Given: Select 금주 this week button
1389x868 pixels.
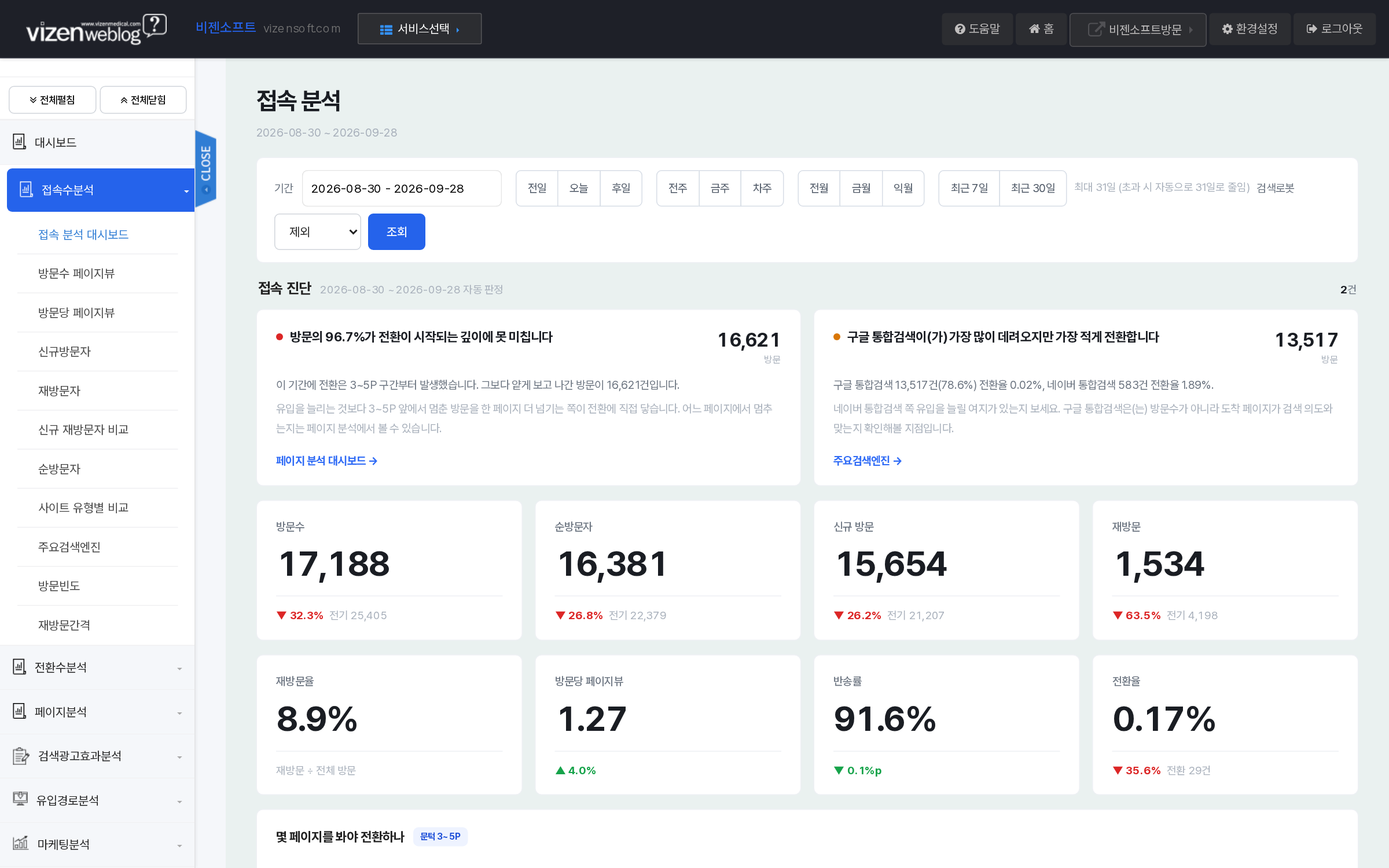Looking at the screenshot, I should click(720, 189).
